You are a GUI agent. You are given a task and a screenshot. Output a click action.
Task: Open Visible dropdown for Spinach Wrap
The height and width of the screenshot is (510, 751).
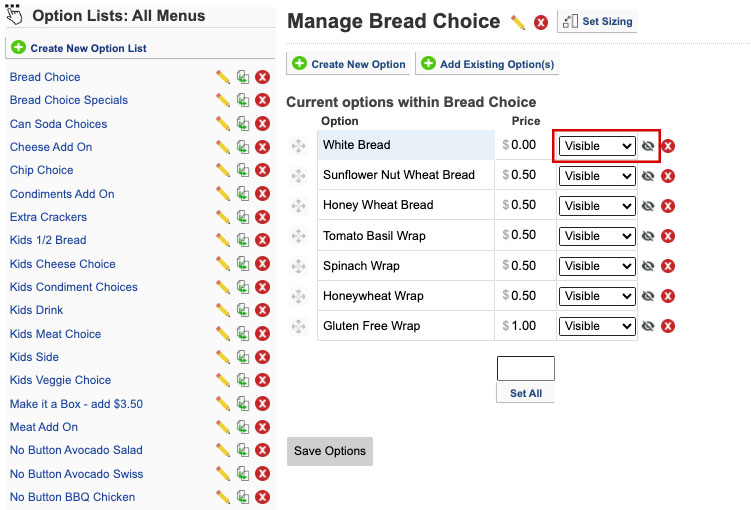(597, 266)
